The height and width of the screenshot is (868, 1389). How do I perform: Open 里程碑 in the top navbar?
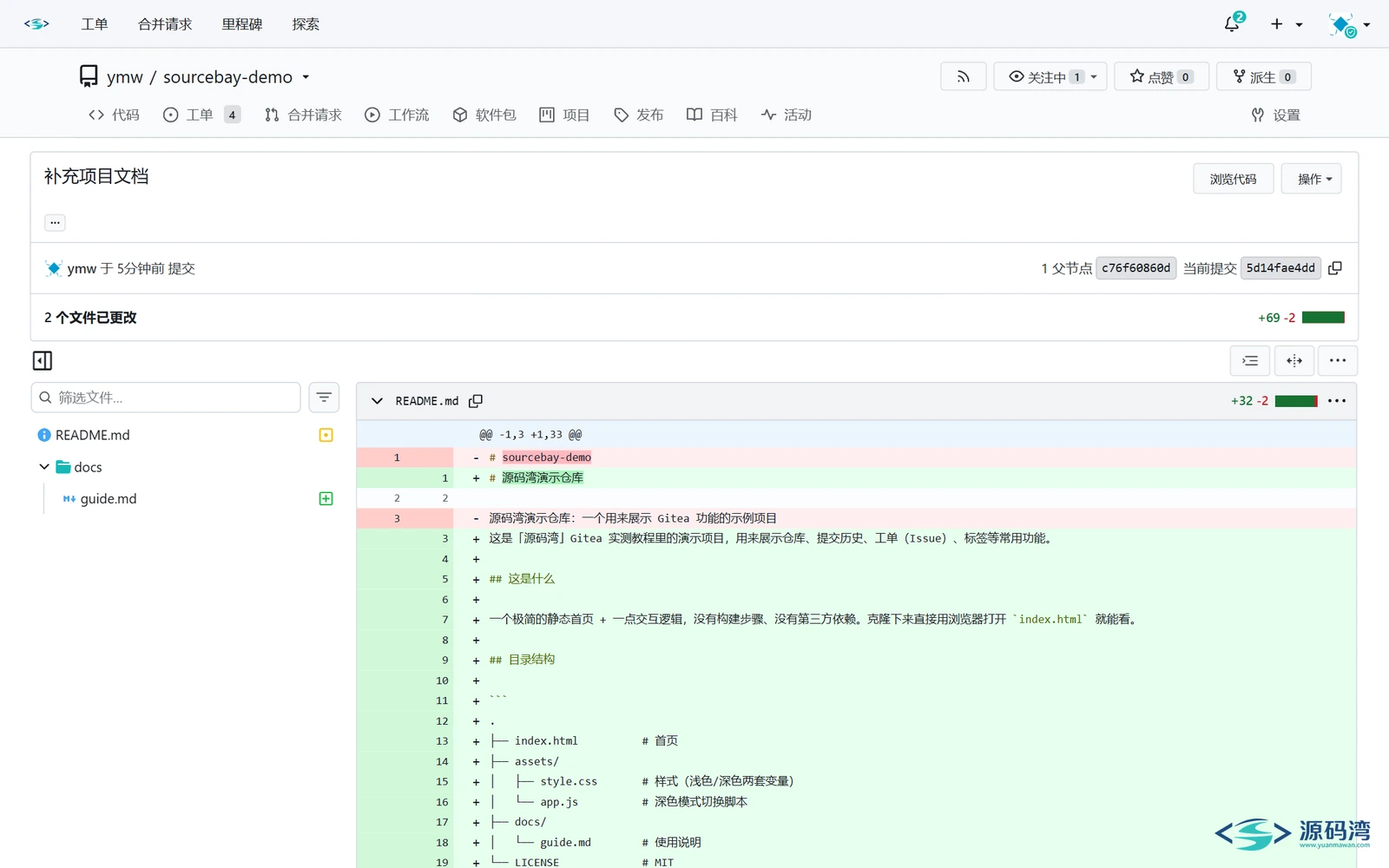(242, 24)
